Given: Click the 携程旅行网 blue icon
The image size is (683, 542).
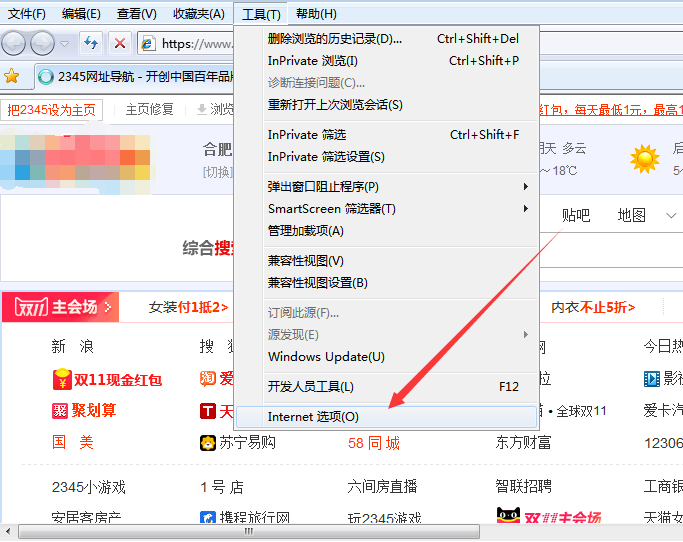Looking at the screenshot, I should pos(208,517).
